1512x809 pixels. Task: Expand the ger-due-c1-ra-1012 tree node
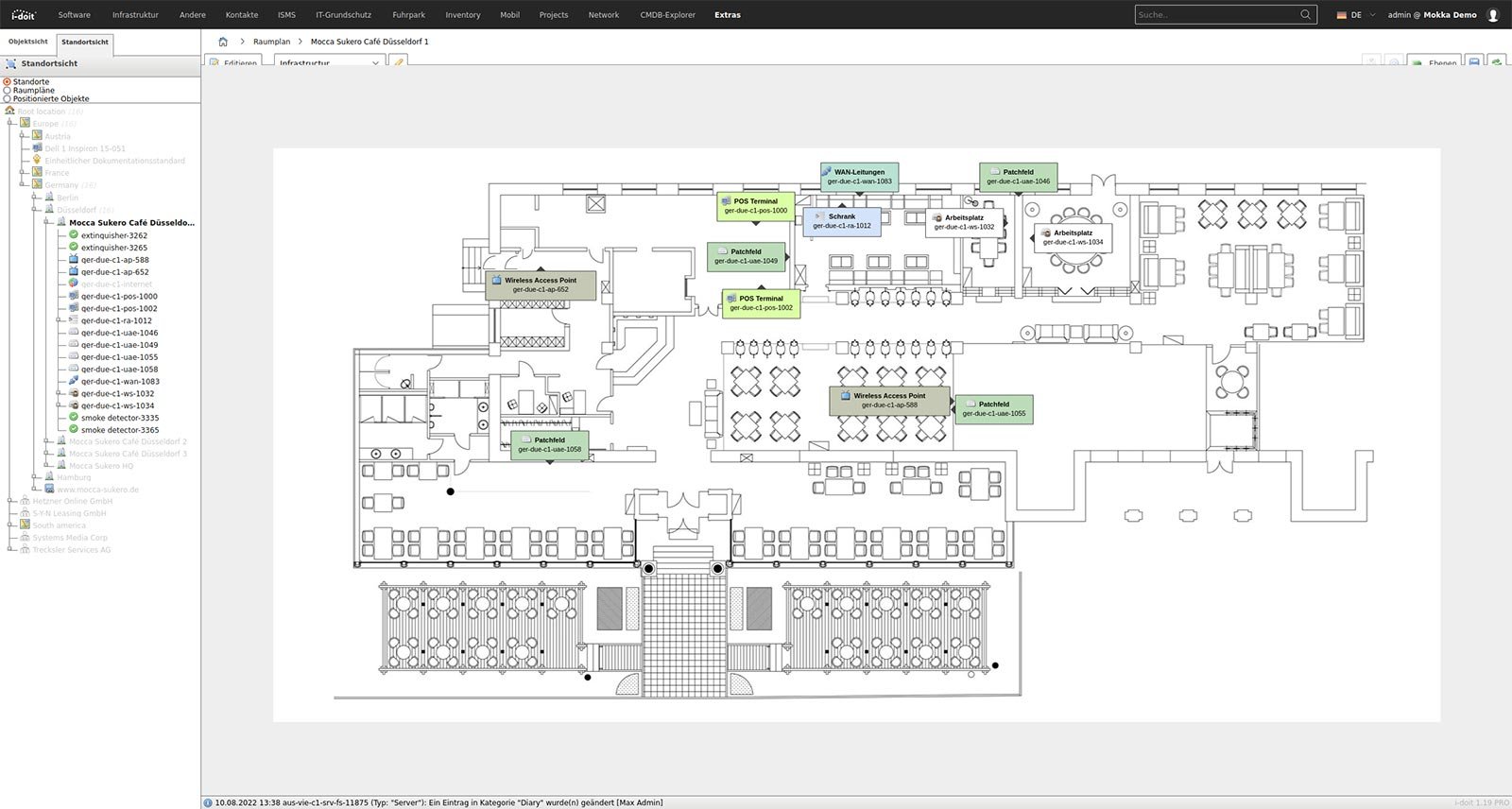[60, 320]
